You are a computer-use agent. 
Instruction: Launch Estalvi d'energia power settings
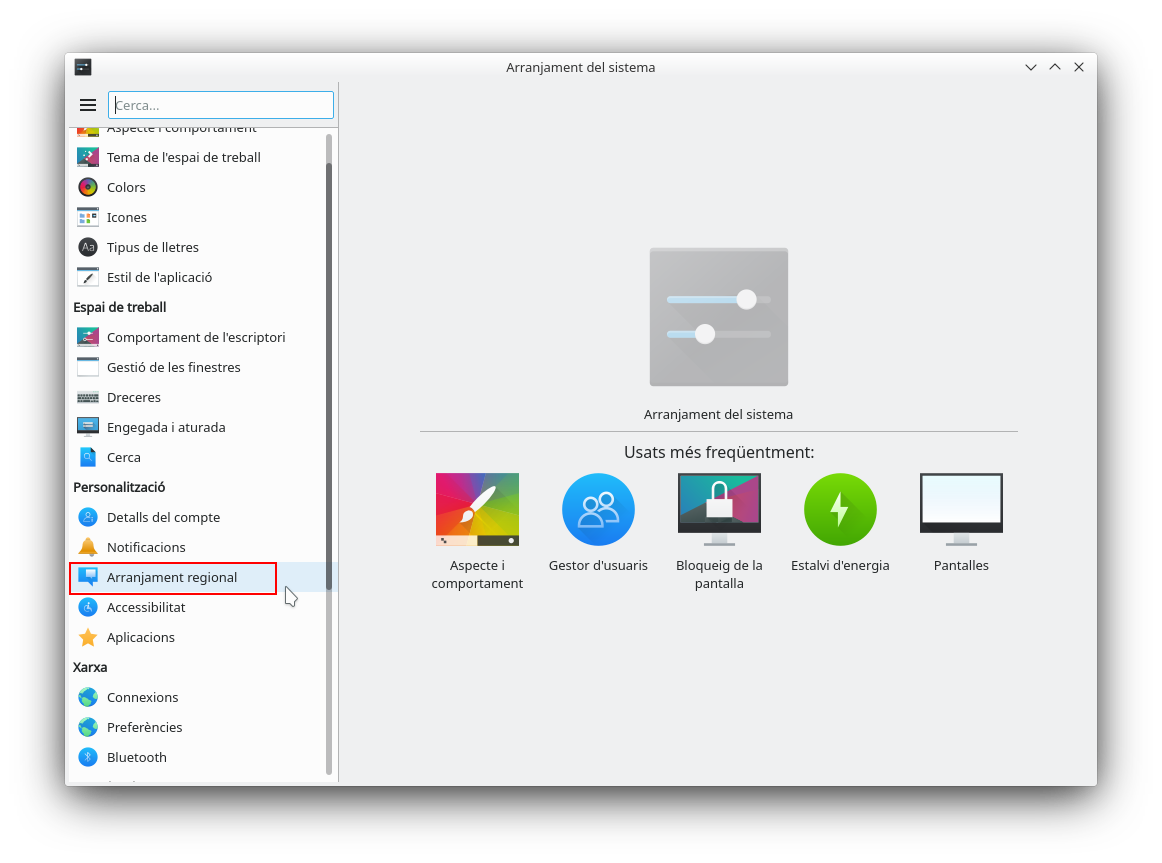coord(840,510)
